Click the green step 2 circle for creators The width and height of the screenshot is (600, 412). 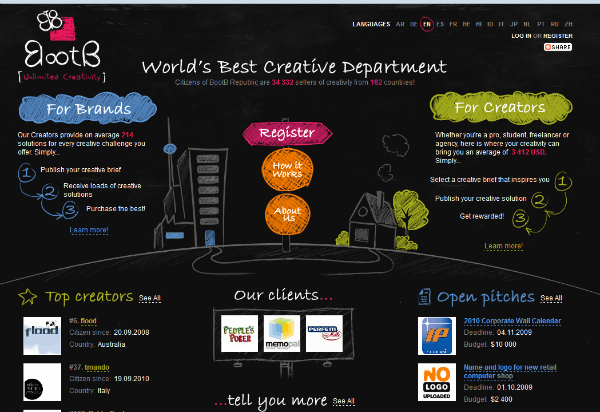540,200
